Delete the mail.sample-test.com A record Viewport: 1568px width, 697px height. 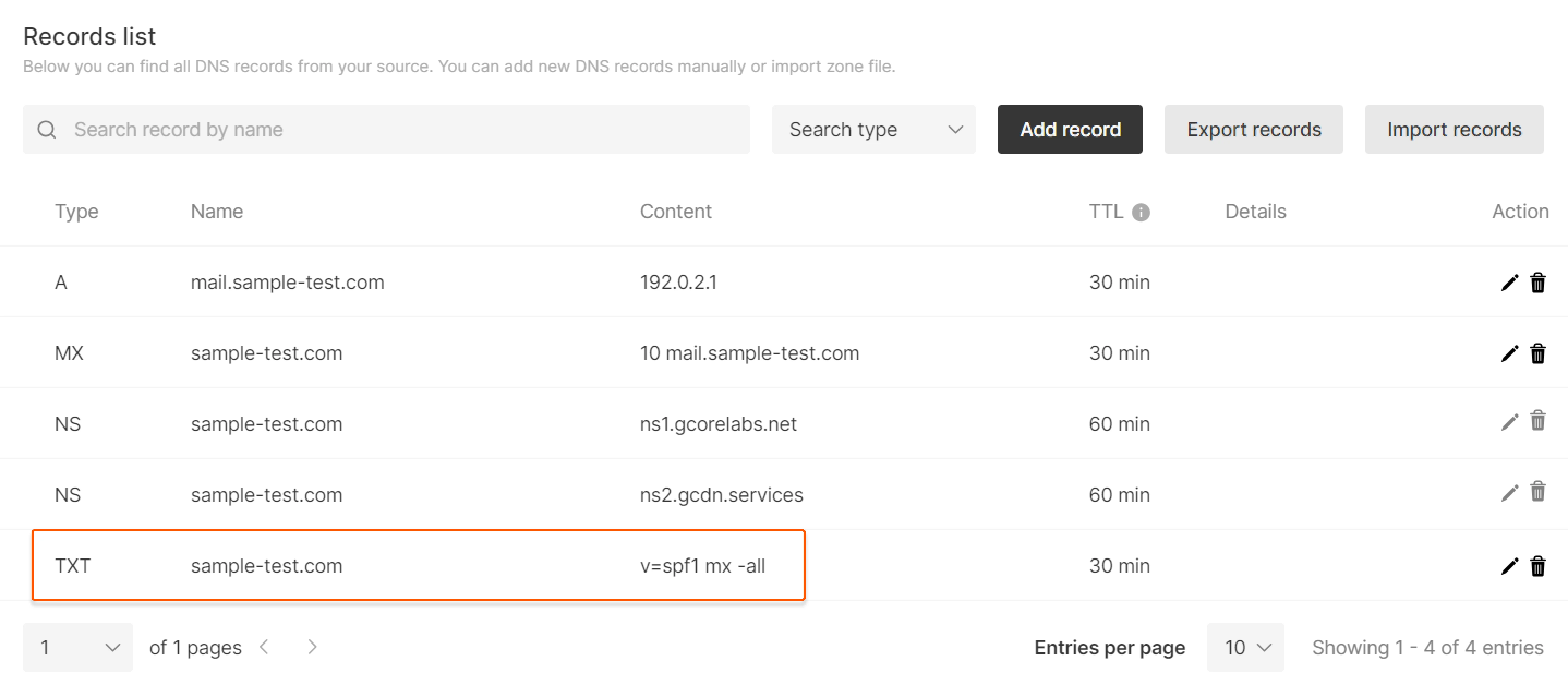(1537, 283)
